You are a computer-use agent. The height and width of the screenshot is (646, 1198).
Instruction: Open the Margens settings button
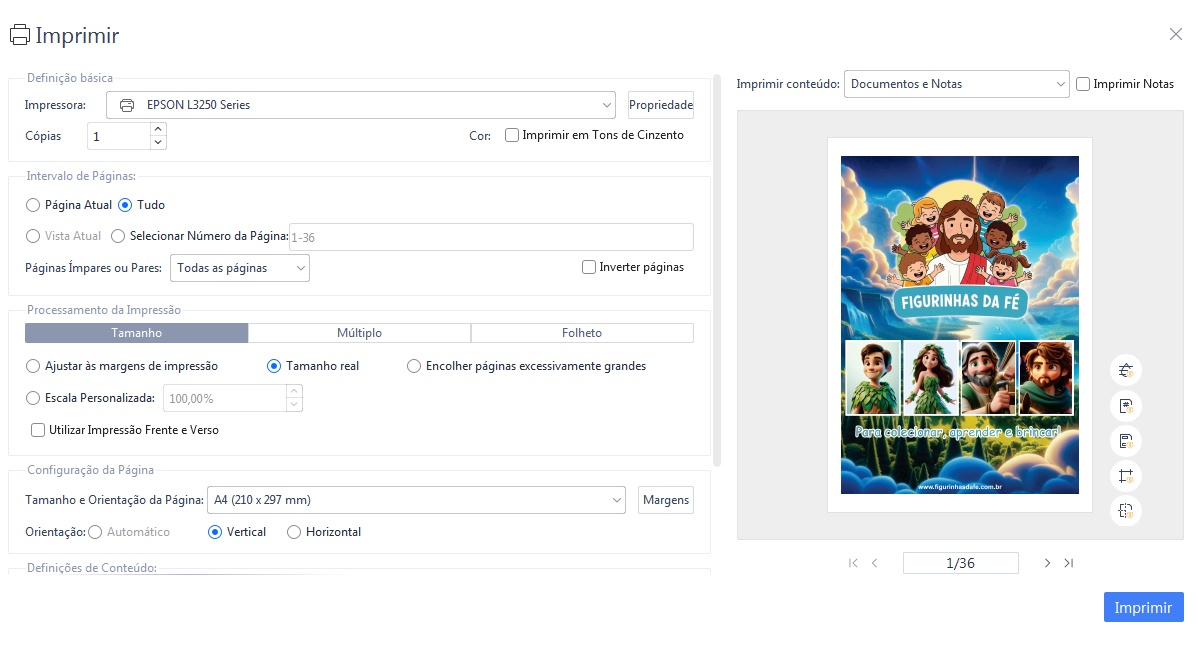(x=666, y=500)
